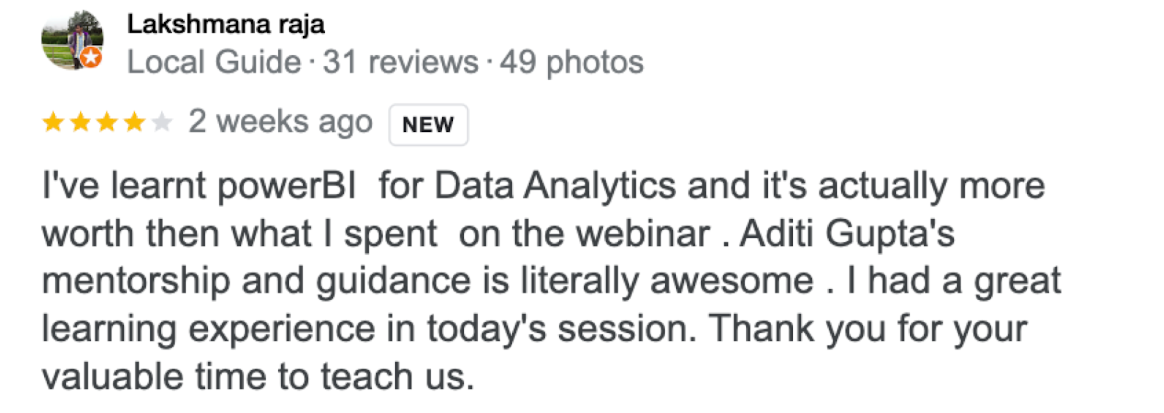This screenshot has width=1164, height=413.
Task: Click the orange Local Guide star badge
Action: tap(91, 57)
